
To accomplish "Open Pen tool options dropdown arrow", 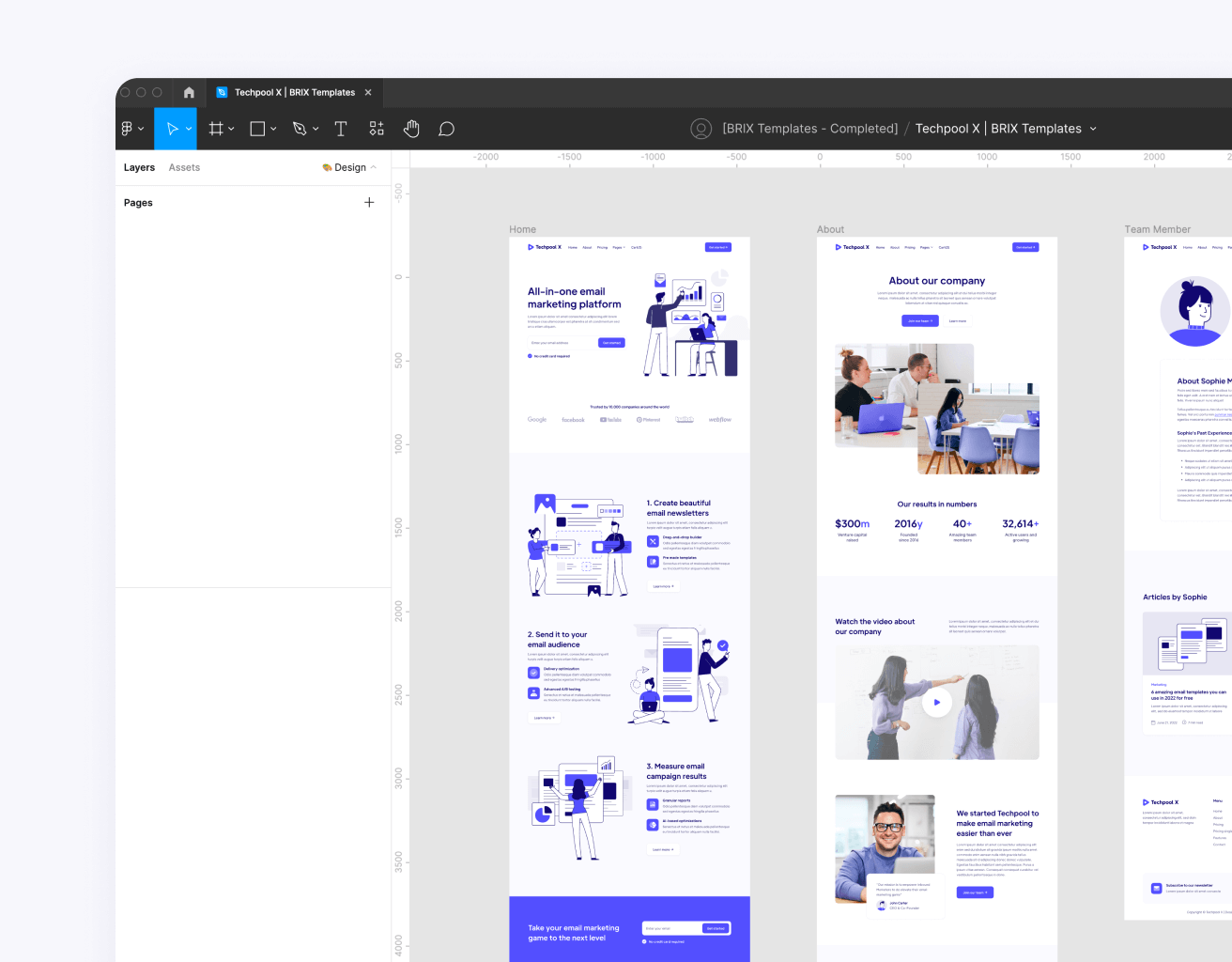I will click(316, 129).
